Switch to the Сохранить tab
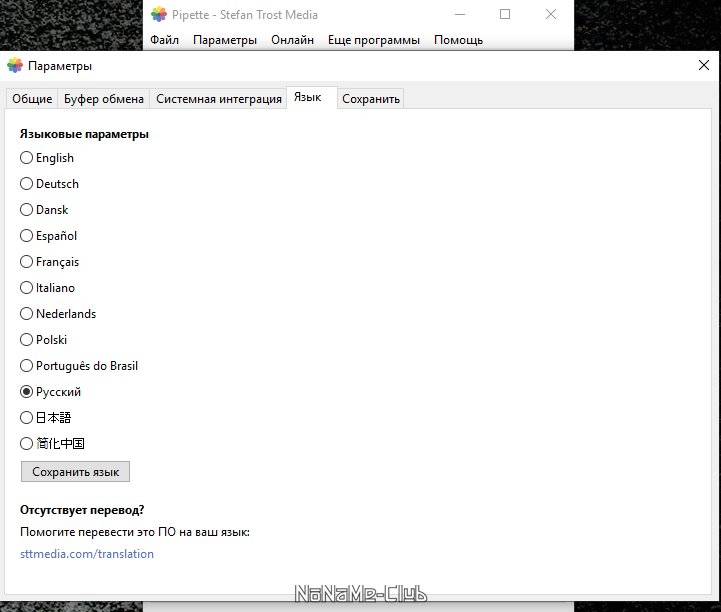The height and width of the screenshot is (612, 721). tap(371, 99)
